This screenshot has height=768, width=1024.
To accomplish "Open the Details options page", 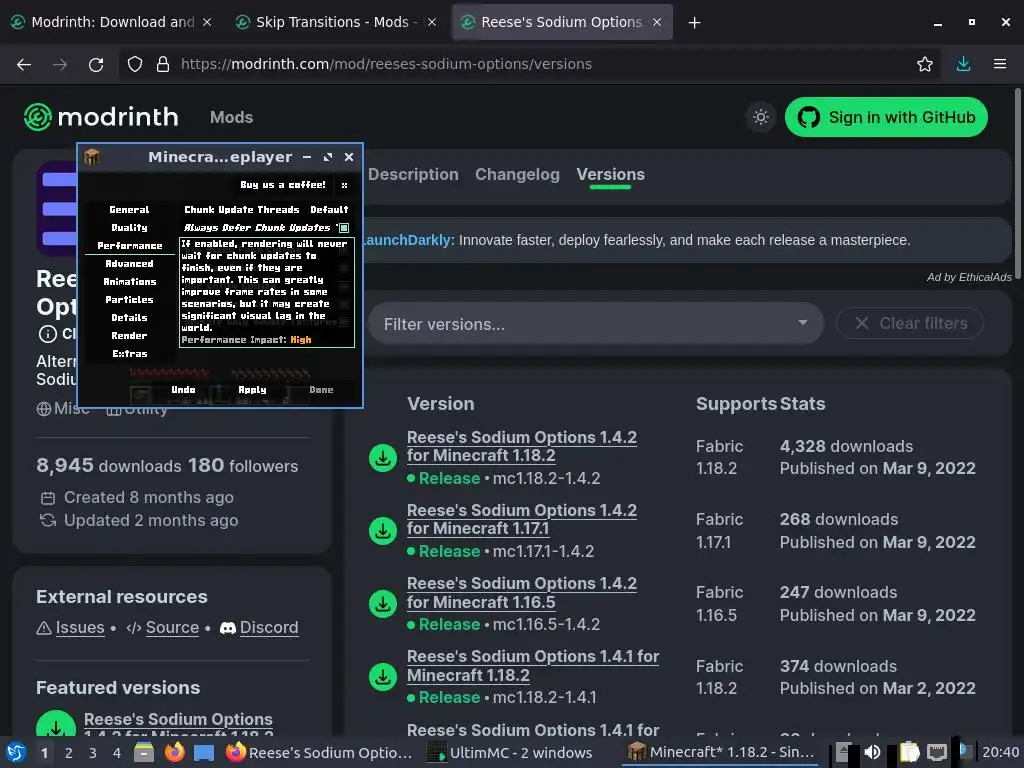I will [129, 317].
